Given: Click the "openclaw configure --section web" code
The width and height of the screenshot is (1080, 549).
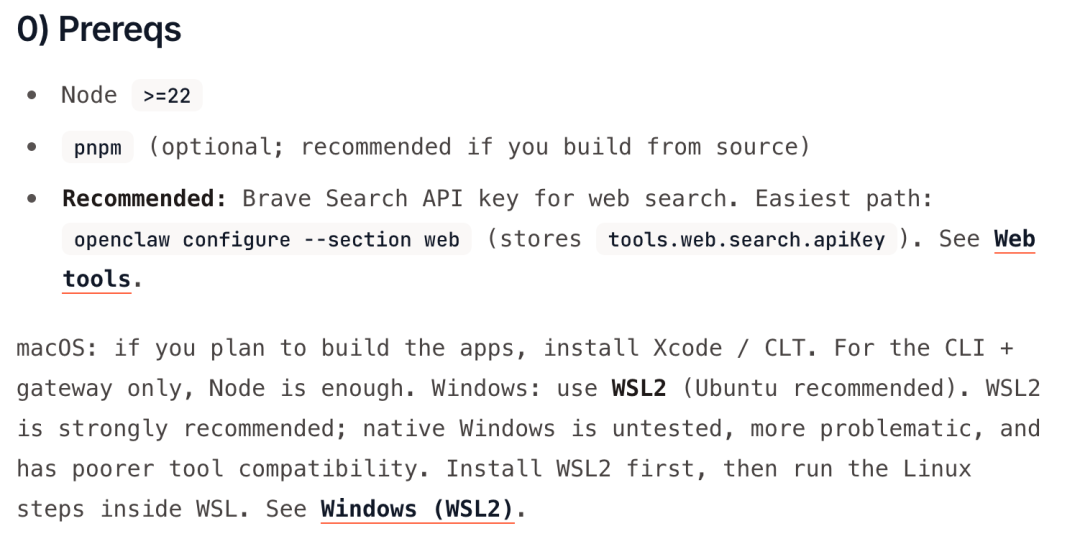Looking at the screenshot, I should click(266, 240).
